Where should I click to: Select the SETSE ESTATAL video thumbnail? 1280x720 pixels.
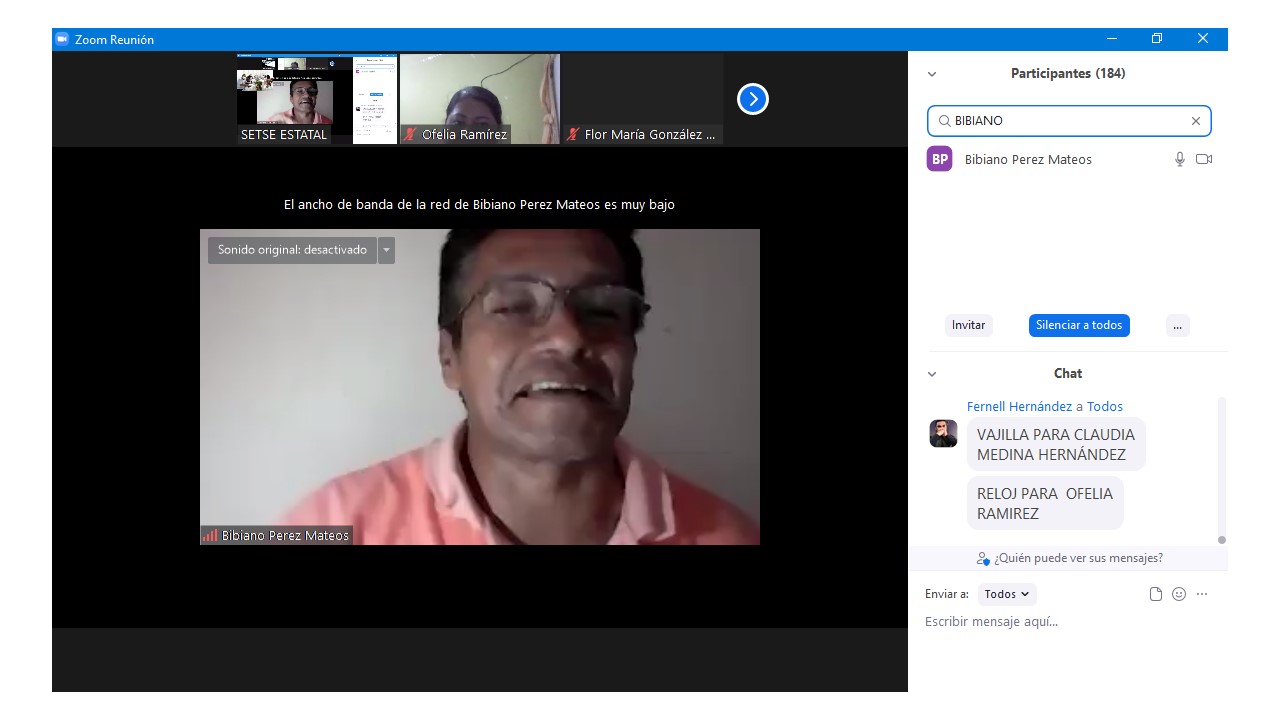coord(316,99)
